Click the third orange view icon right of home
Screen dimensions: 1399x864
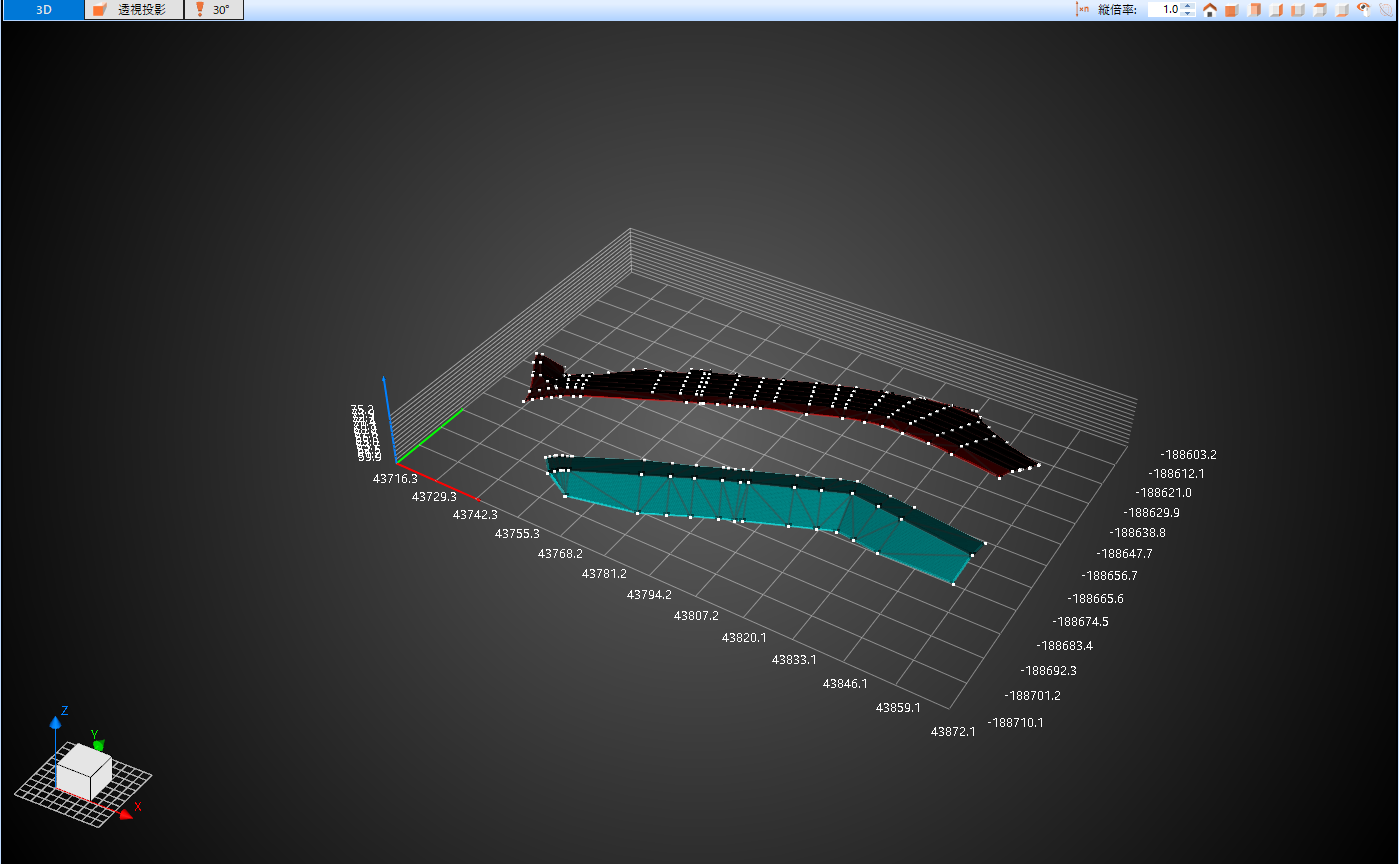click(x=1276, y=10)
